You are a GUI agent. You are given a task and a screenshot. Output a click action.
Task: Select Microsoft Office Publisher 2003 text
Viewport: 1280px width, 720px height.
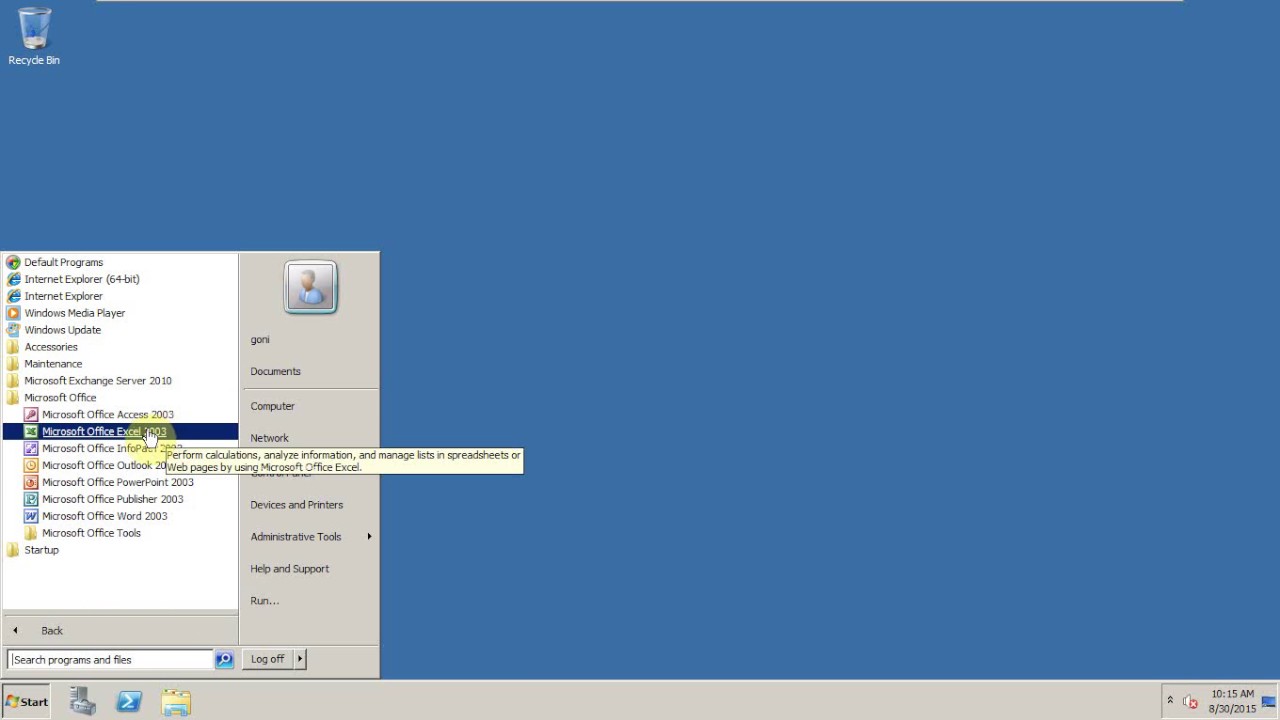coord(112,499)
